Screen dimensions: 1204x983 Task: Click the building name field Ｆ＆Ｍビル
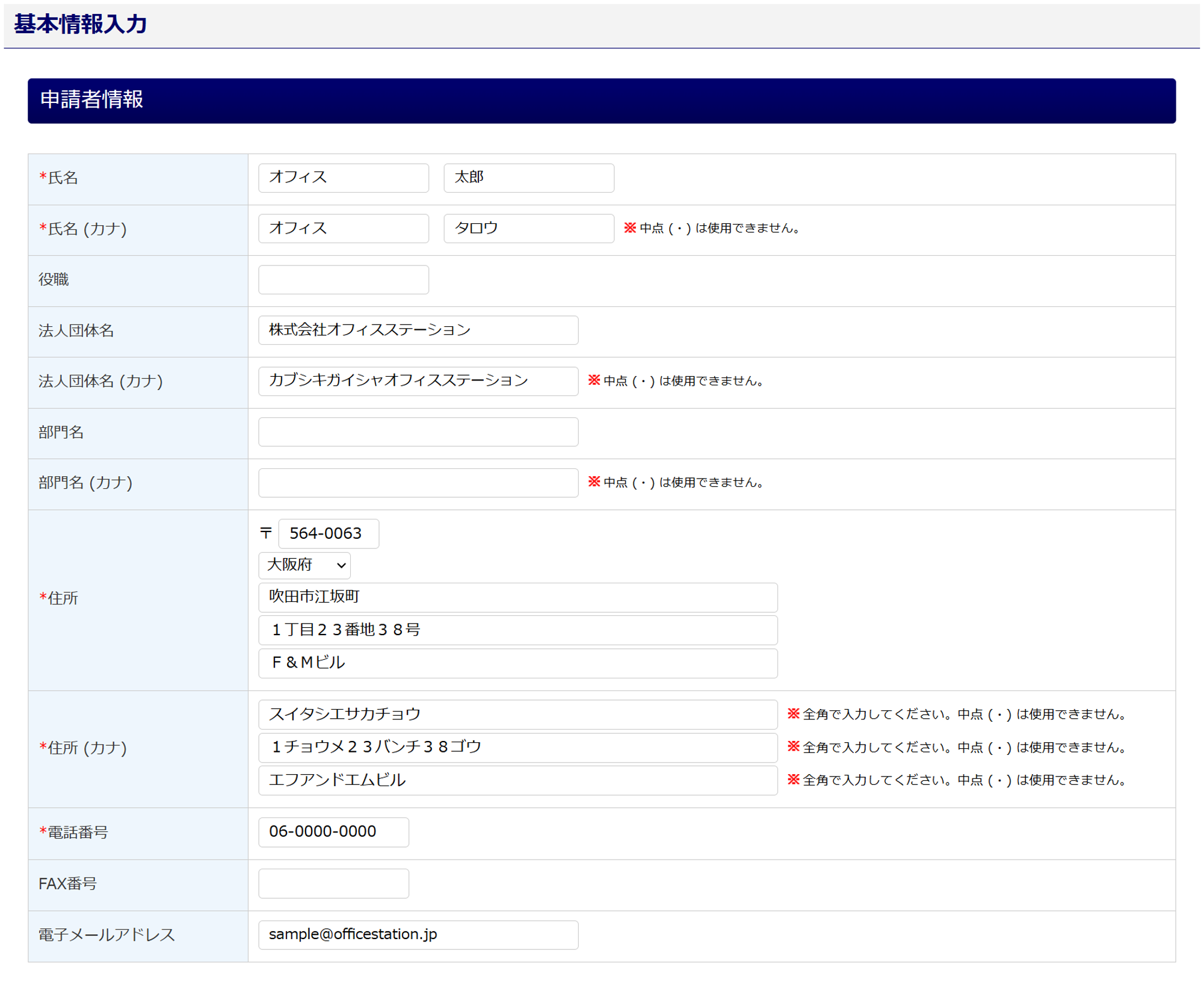click(x=517, y=663)
